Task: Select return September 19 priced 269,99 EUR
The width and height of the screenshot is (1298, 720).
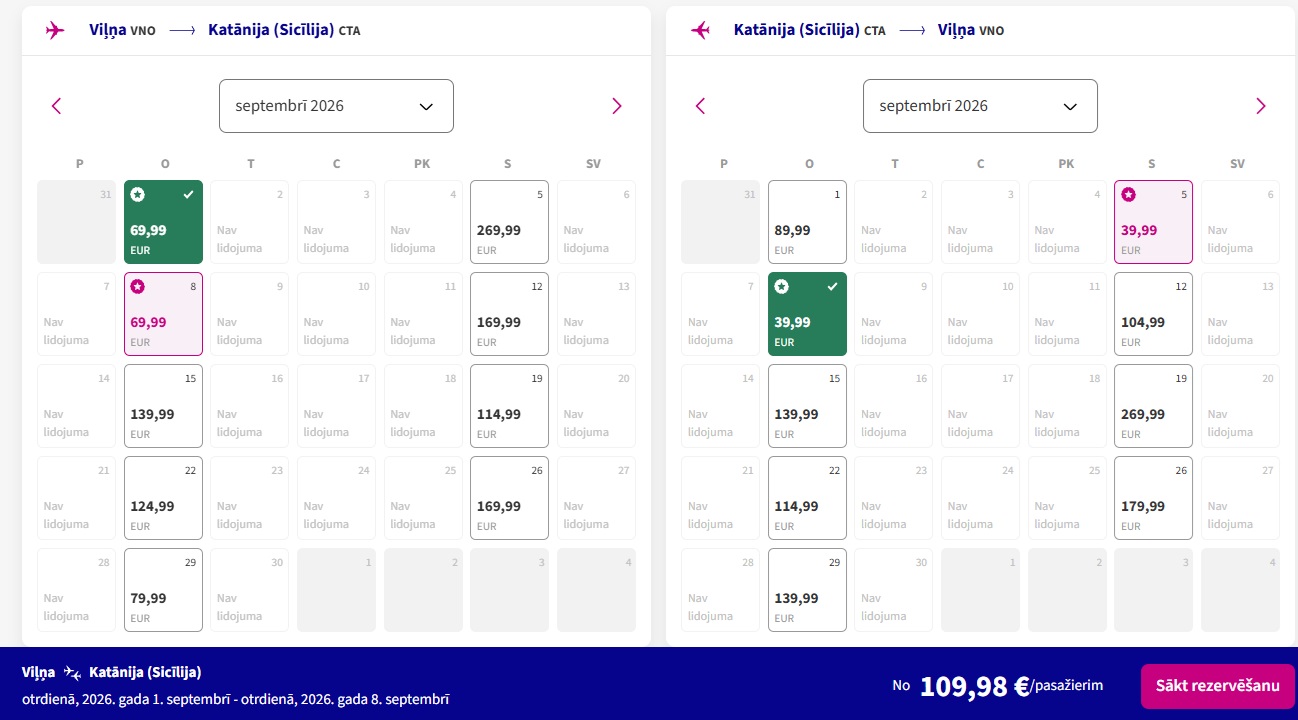Action: (1153, 406)
